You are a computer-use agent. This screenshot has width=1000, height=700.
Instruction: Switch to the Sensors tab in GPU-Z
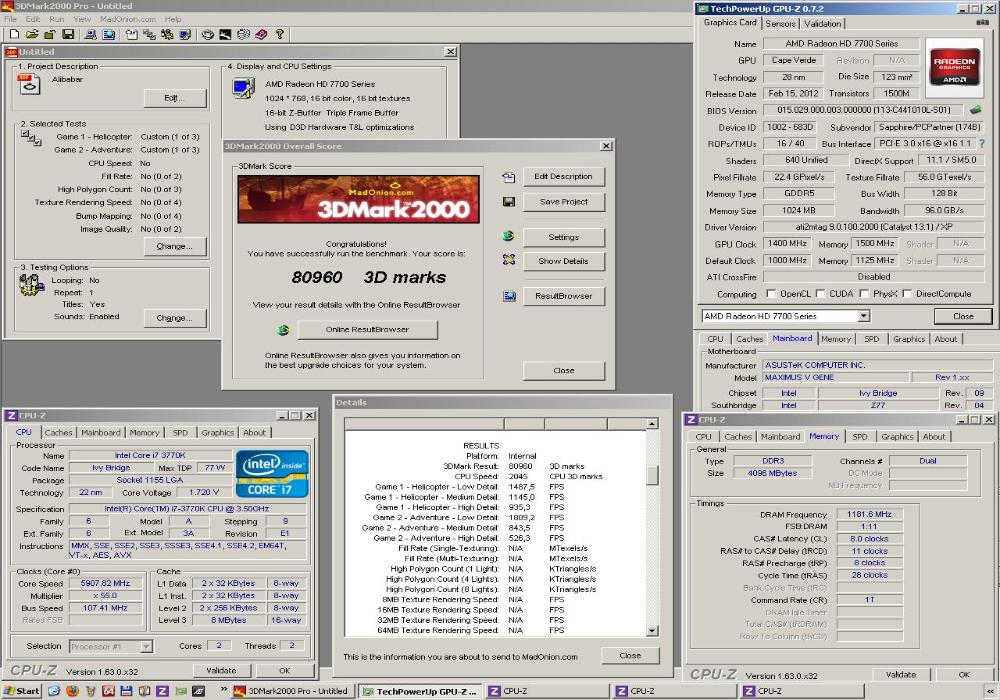coord(780,24)
